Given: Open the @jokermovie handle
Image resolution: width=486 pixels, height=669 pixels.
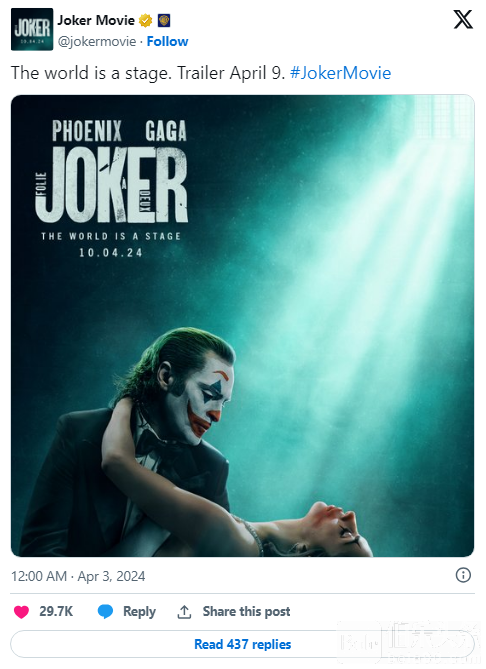Looking at the screenshot, I should (97, 41).
